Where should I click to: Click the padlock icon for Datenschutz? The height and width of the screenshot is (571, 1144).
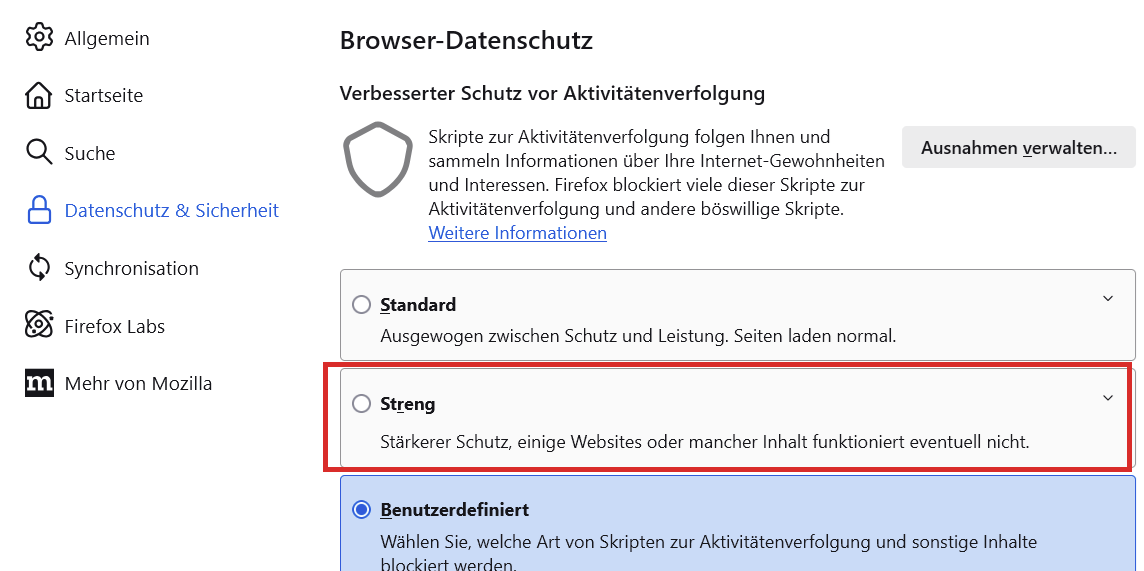39,211
